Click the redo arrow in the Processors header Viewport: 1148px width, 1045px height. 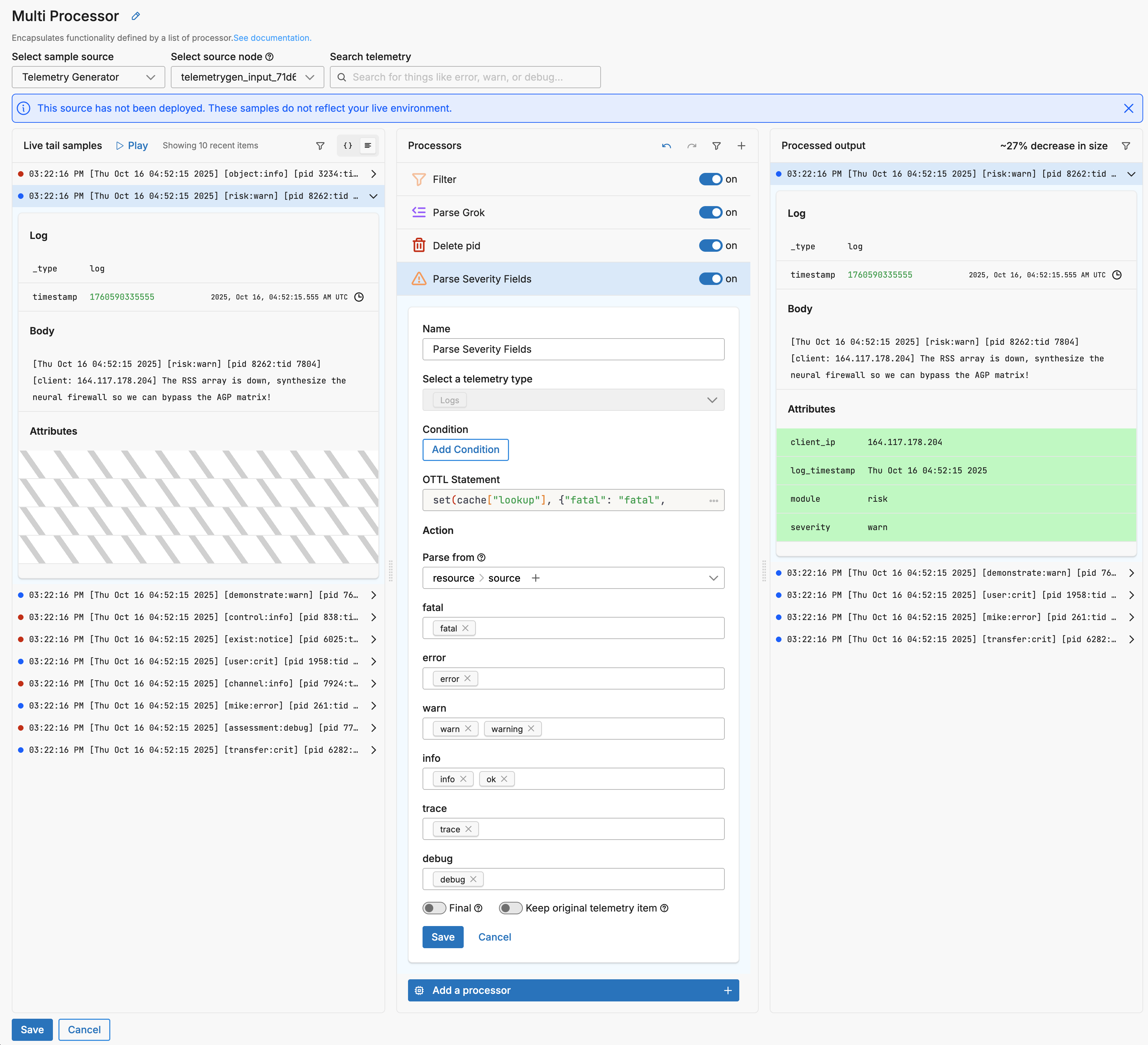(x=691, y=146)
